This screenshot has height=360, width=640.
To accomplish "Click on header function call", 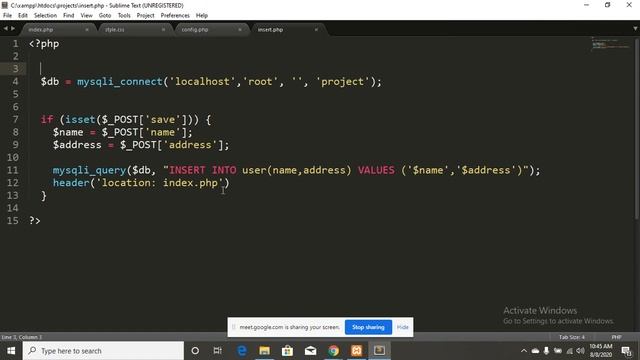I will pos(71,182).
